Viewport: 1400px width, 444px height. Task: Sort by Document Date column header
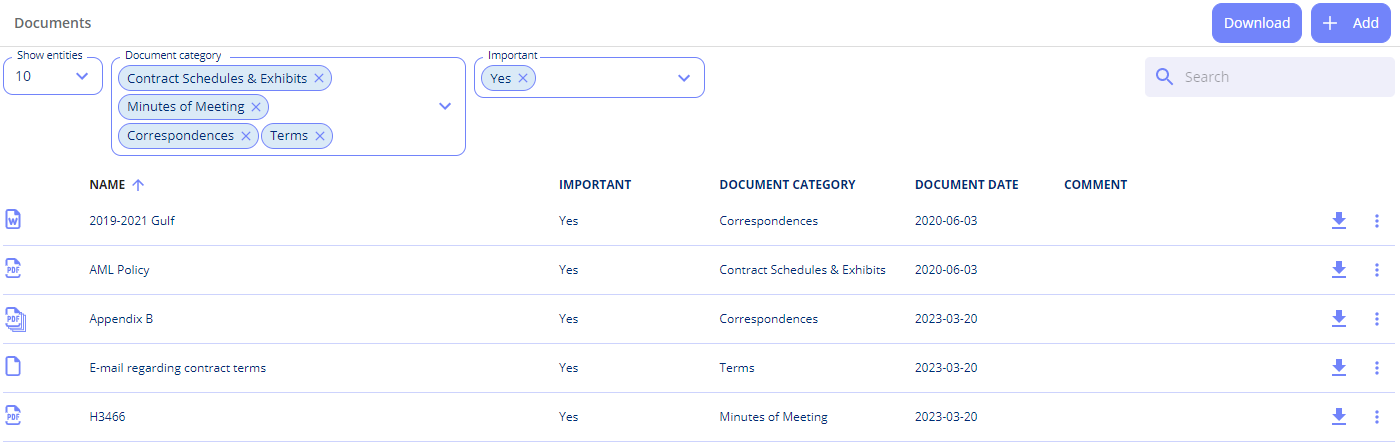pos(967,185)
